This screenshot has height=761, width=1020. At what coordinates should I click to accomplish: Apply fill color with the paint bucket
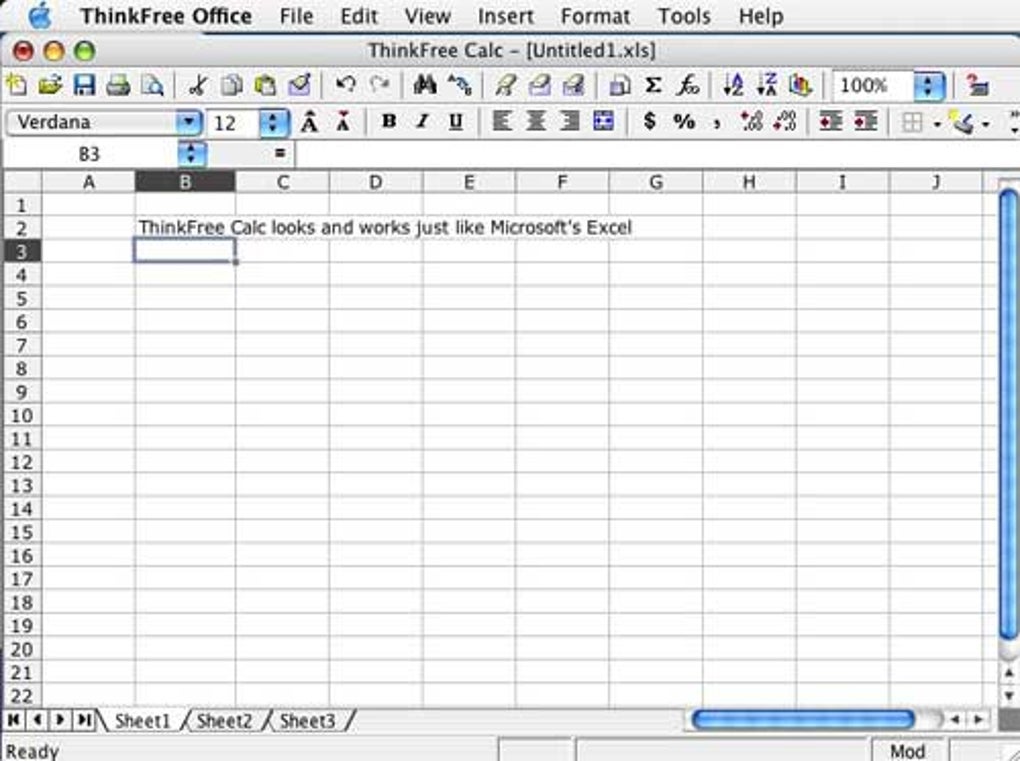coord(963,122)
